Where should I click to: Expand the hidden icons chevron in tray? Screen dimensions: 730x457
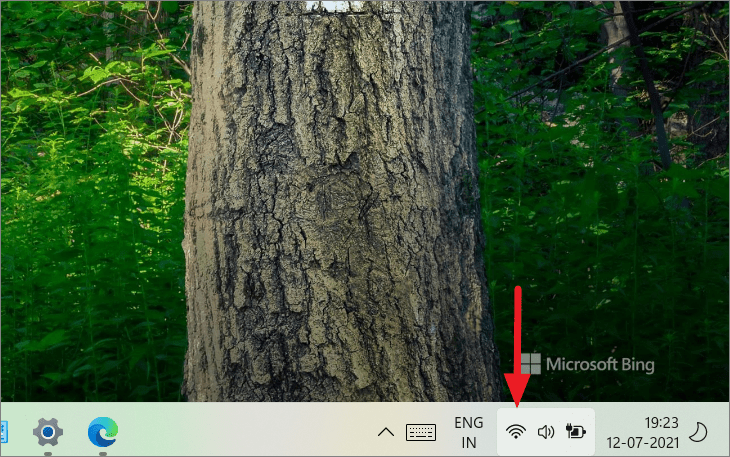coord(385,432)
